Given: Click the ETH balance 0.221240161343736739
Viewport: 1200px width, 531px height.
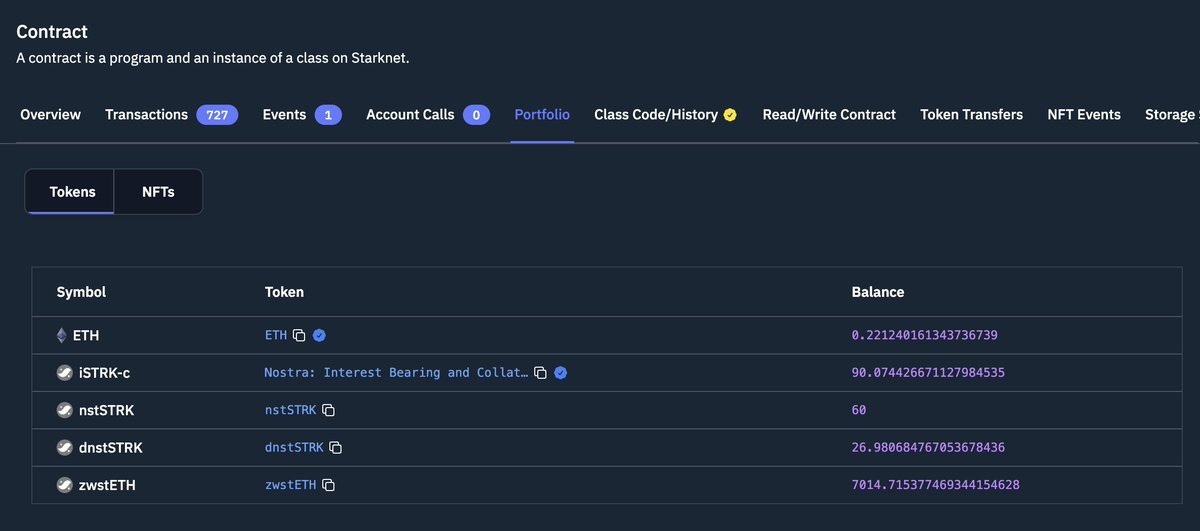Looking at the screenshot, I should pyautogui.click(x=925, y=335).
